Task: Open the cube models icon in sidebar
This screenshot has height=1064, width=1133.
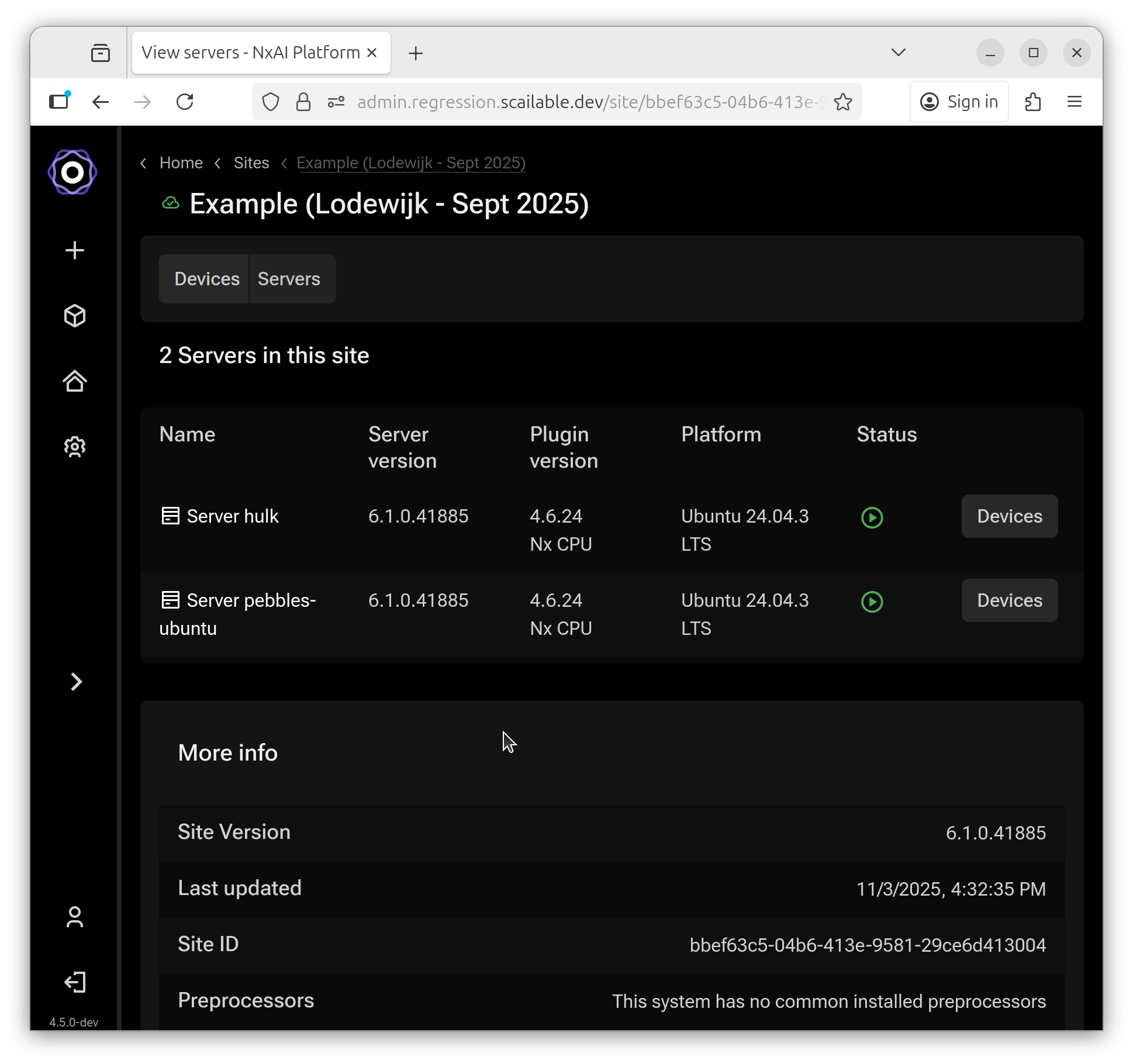Action: click(75, 316)
